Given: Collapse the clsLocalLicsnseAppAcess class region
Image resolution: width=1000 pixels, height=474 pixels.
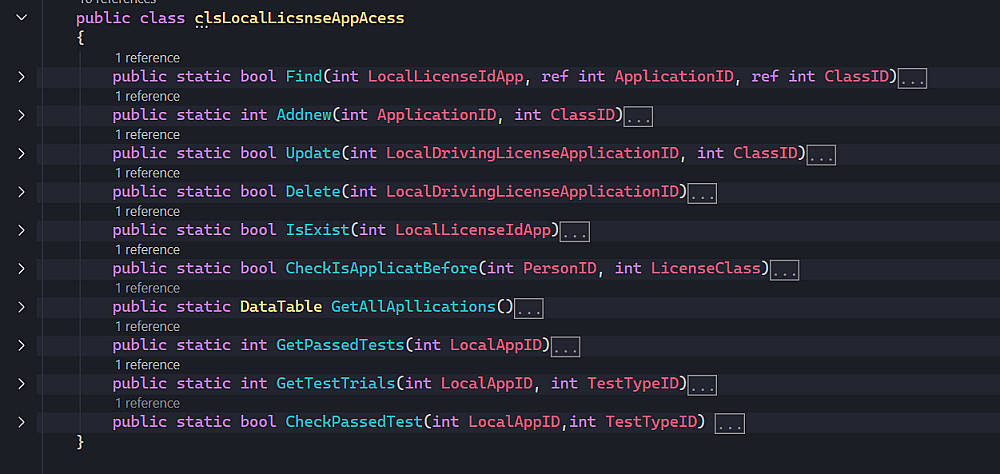Looking at the screenshot, I should [21, 19].
